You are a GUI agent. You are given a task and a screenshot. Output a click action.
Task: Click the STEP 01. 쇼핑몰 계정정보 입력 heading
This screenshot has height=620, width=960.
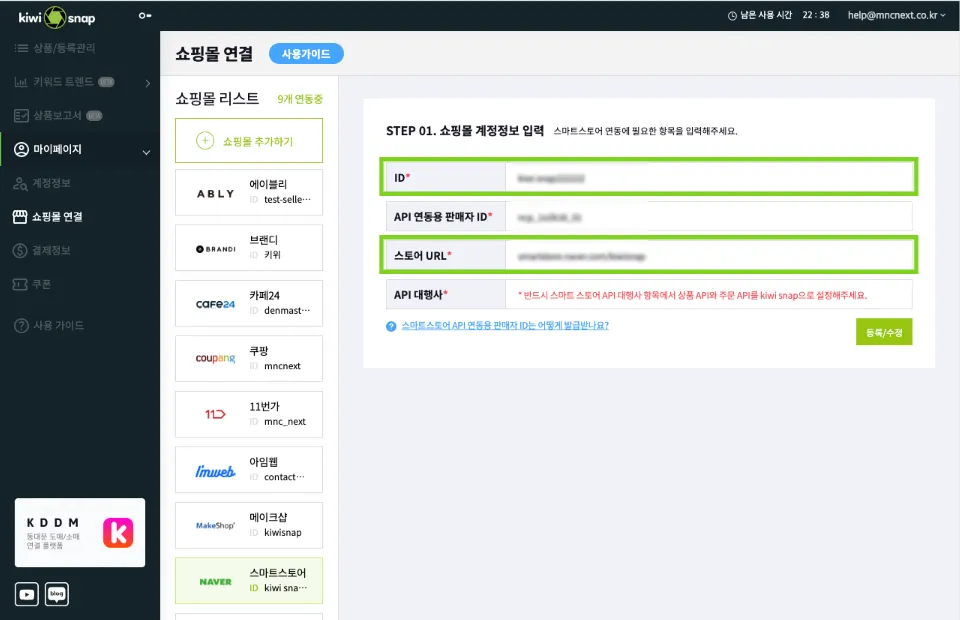coord(465,130)
